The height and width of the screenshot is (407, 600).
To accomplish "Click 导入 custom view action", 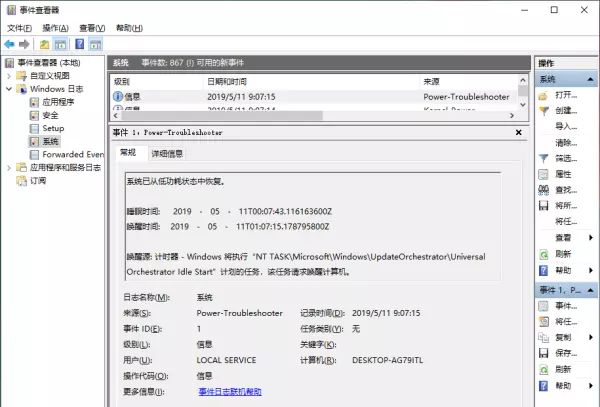I will click(566, 126).
